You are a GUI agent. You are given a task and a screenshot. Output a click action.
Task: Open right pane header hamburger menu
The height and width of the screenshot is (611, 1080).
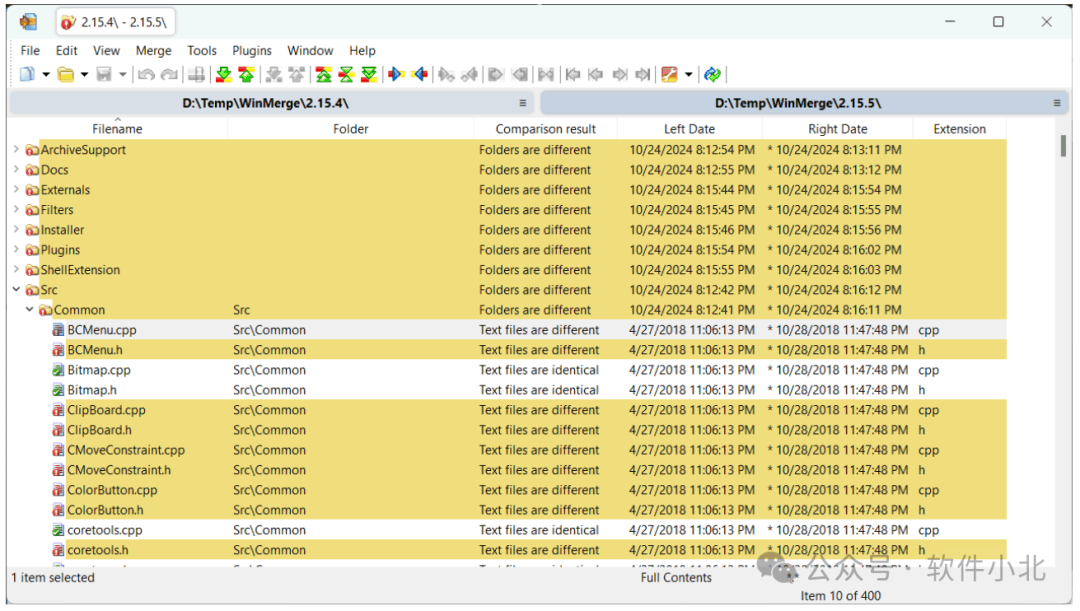point(1057,103)
